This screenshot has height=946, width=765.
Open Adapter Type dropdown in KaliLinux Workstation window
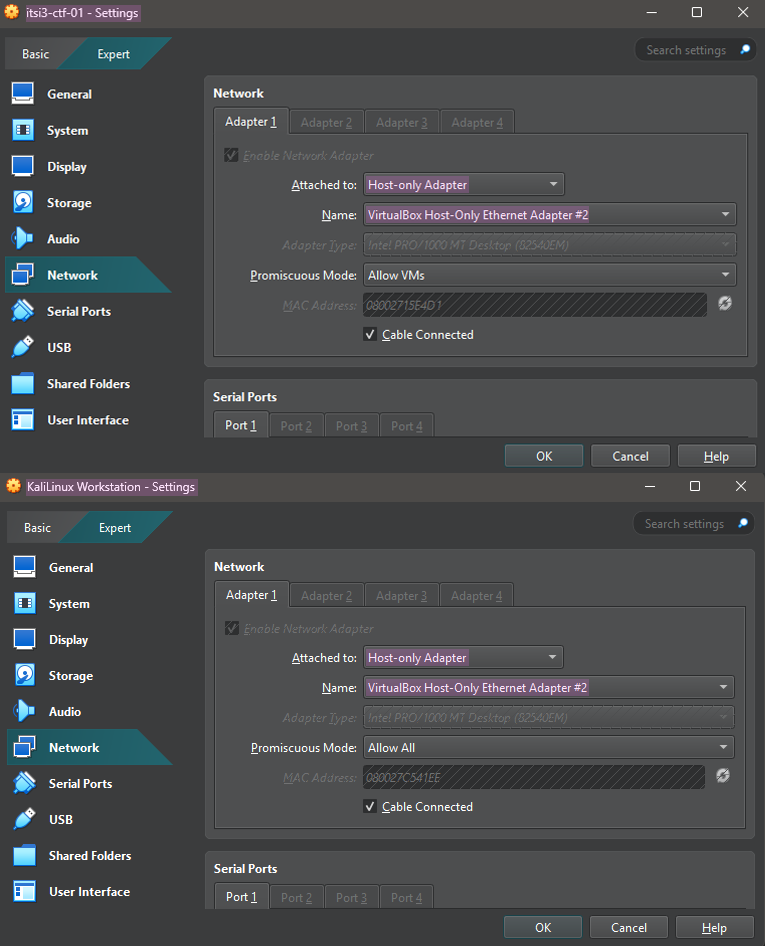click(x=548, y=717)
